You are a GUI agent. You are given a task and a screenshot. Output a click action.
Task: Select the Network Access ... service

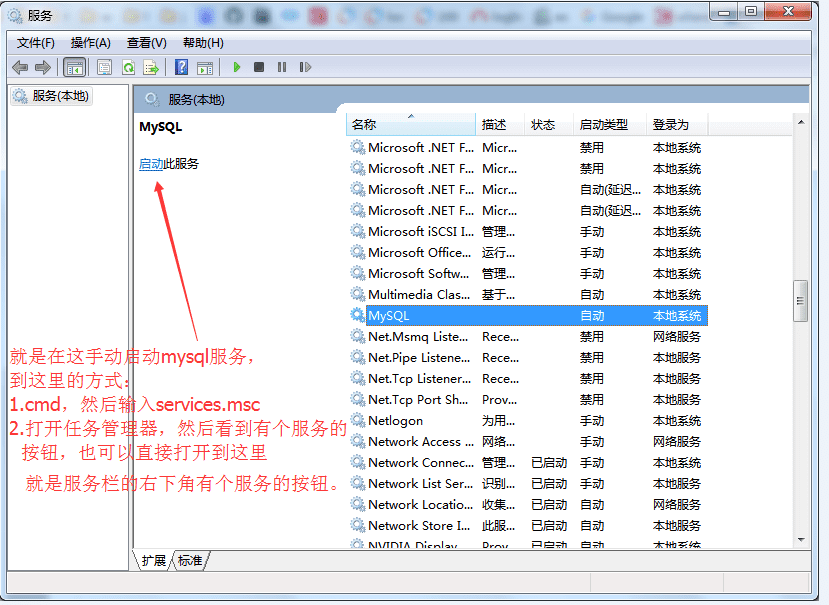click(528, 442)
